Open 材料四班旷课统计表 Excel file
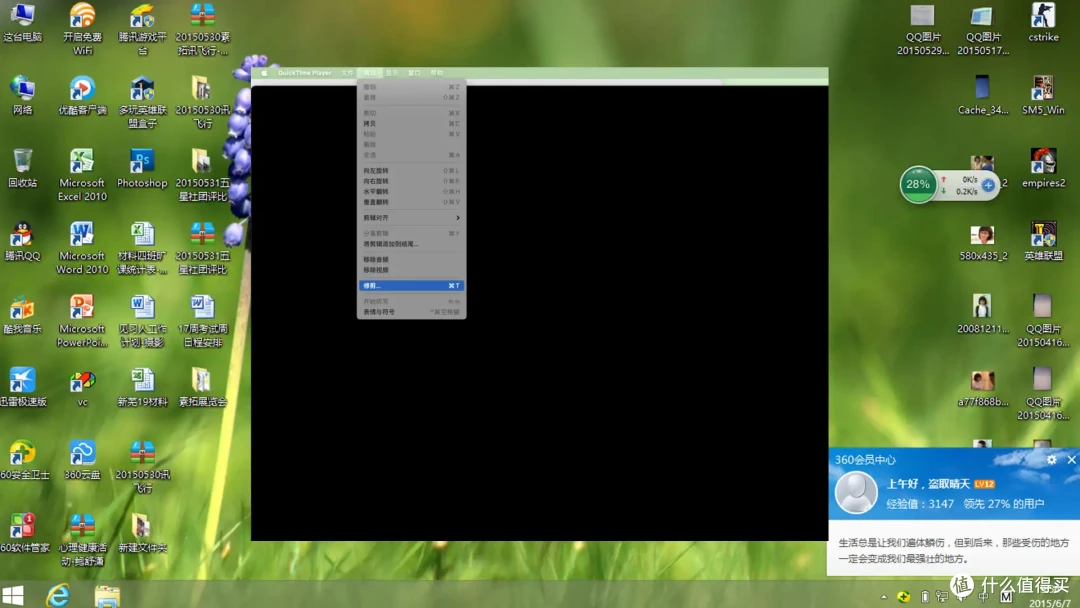This screenshot has height=608, width=1080. click(x=142, y=248)
